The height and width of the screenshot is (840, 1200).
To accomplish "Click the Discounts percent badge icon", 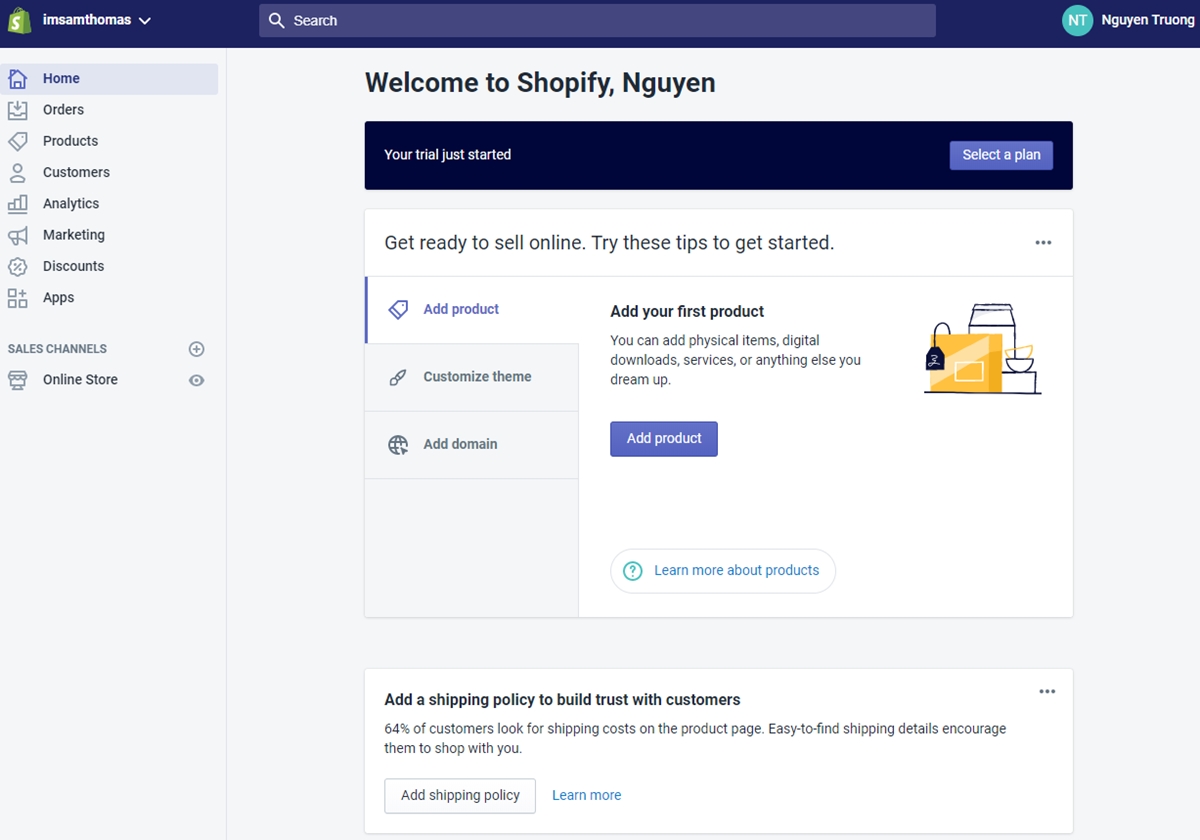I will coord(17,266).
